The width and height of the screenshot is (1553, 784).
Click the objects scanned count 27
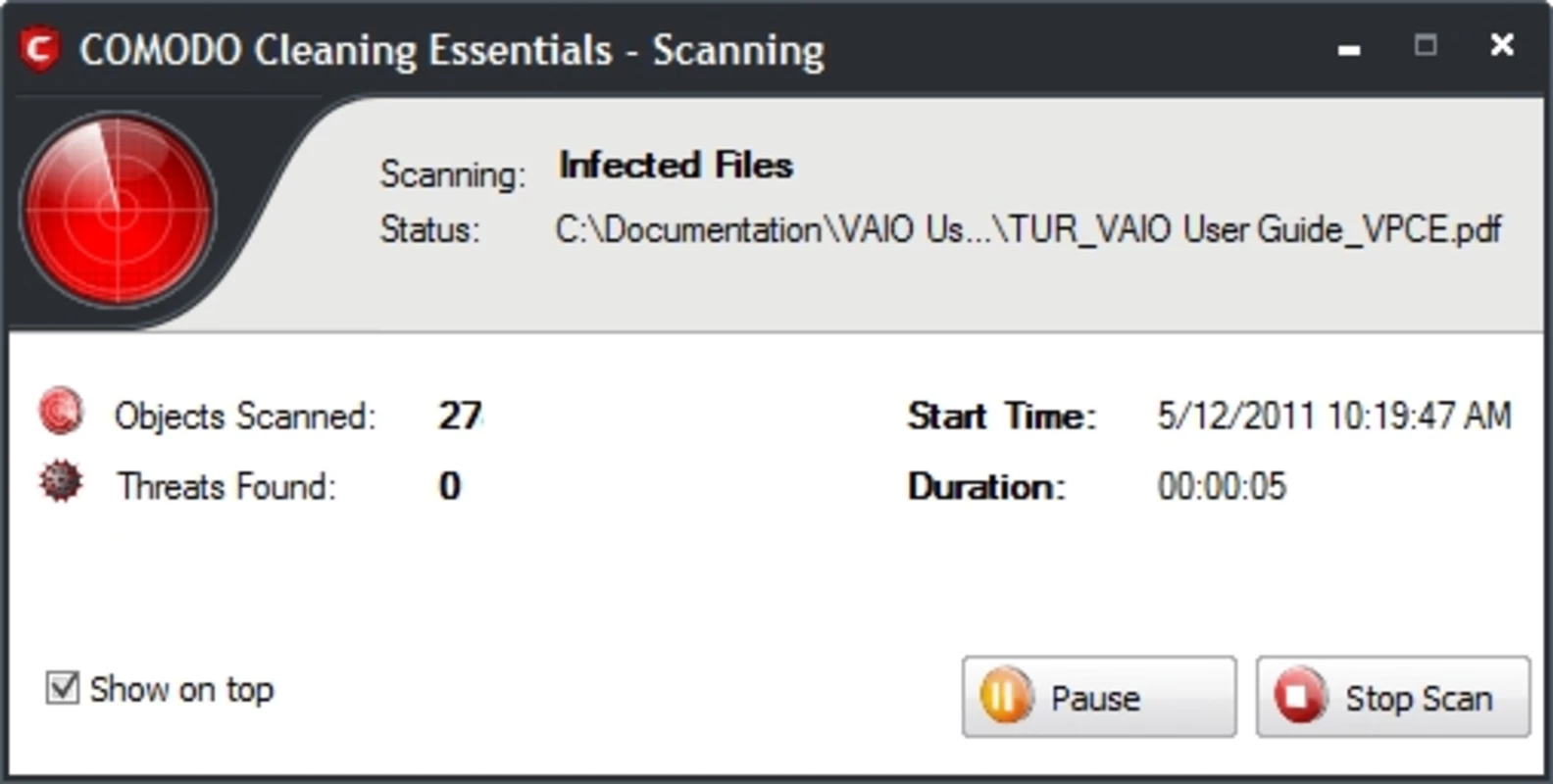point(460,416)
